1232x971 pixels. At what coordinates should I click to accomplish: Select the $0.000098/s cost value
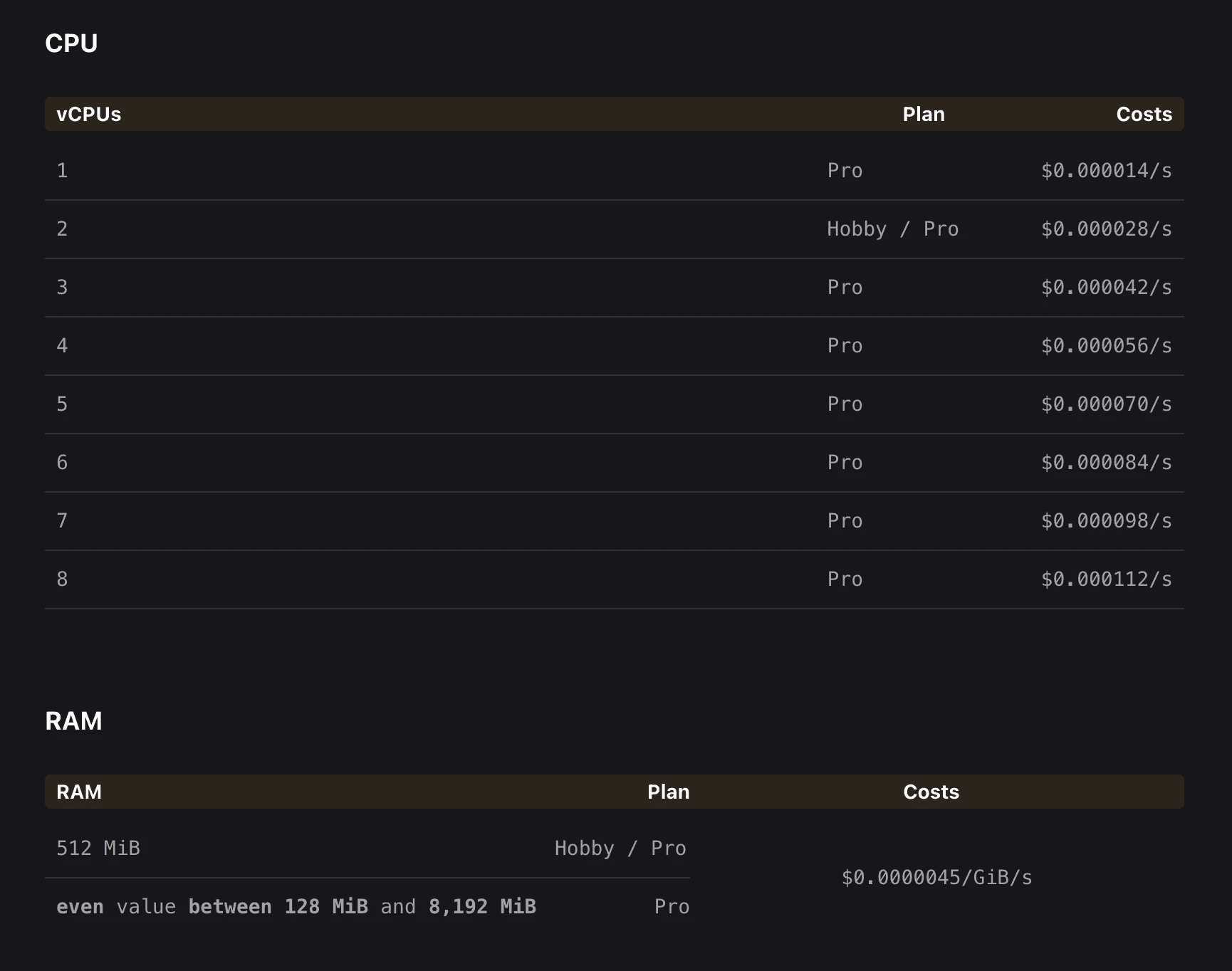pos(1107,521)
